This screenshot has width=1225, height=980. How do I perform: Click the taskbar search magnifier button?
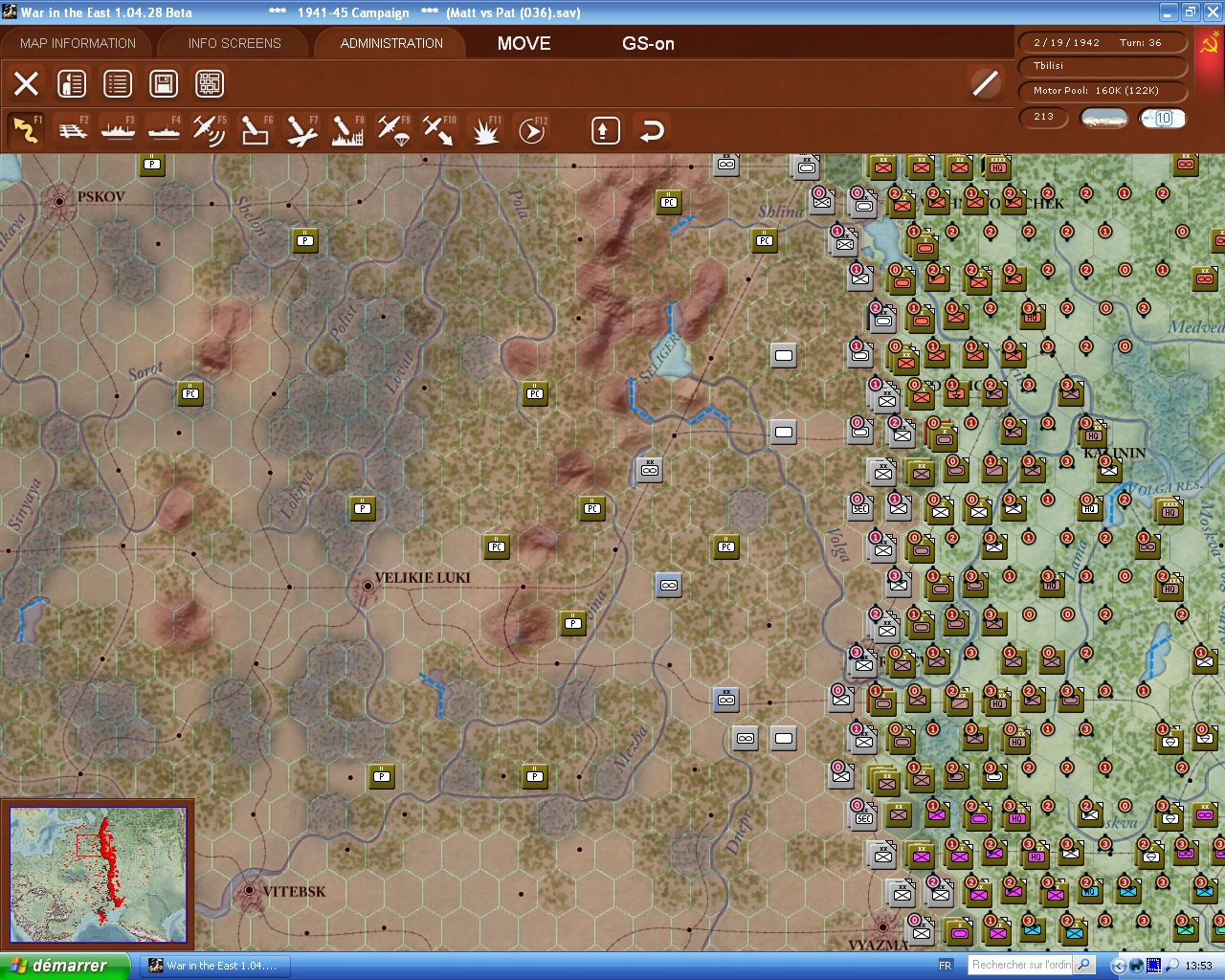click(x=1084, y=965)
